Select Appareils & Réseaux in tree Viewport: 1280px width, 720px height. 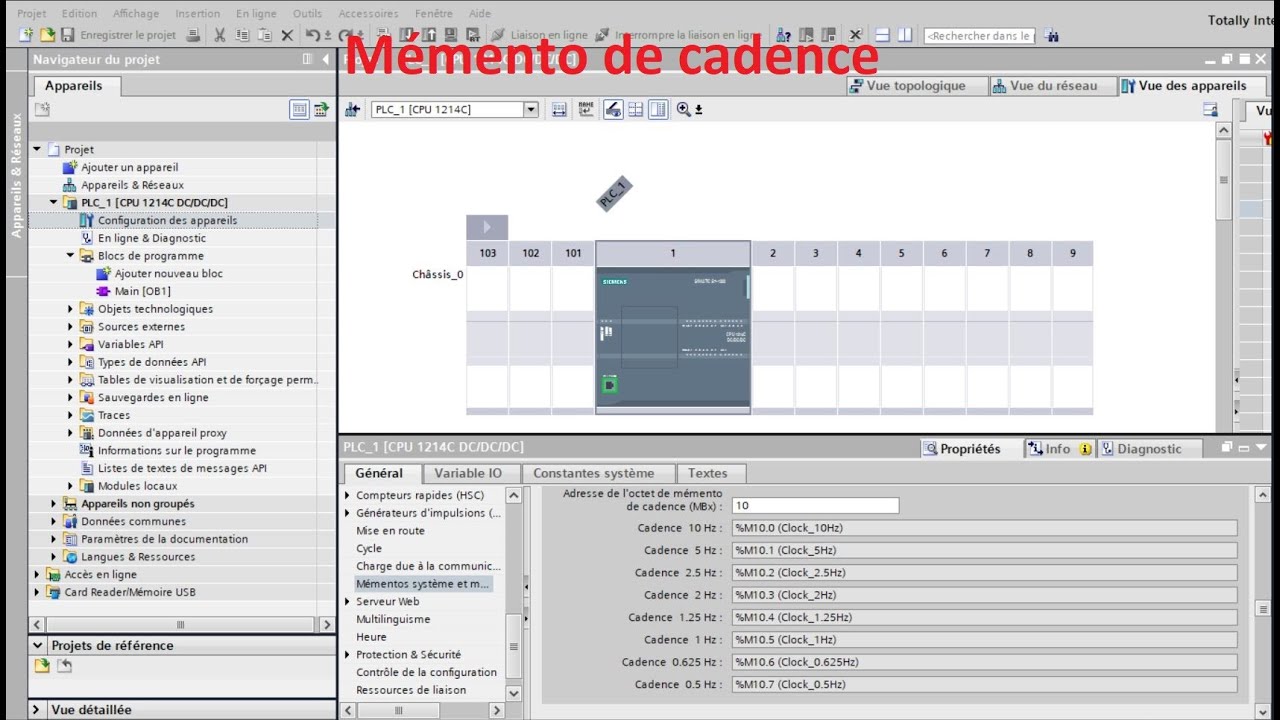click(x=132, y=185)
